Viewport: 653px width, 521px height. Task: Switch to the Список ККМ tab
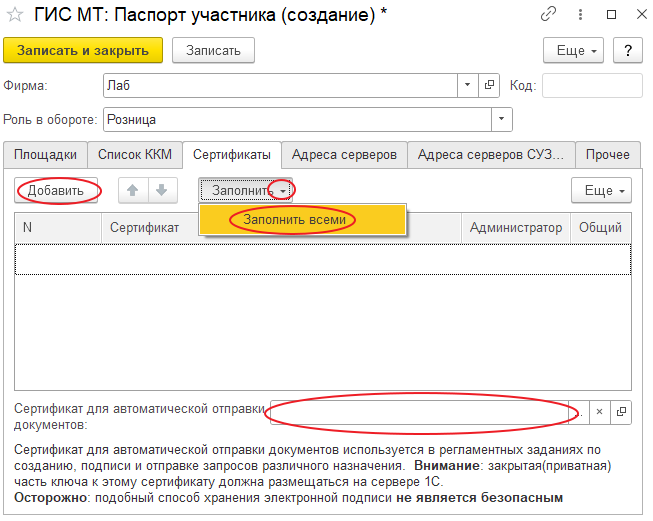(x=135, y=155)
